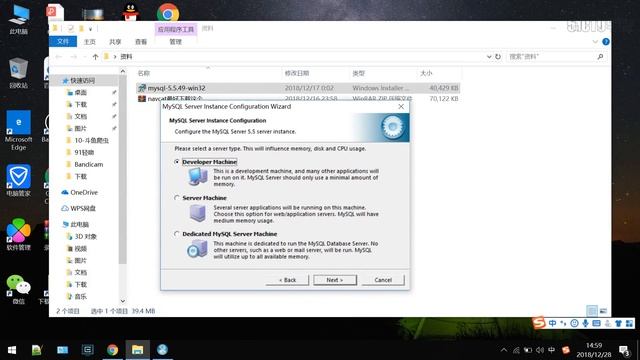Image resolution: width=640 pixels, height=360 pixels.
Task: Refresh the Explorer folder view
Action: [x=498, y=57]
